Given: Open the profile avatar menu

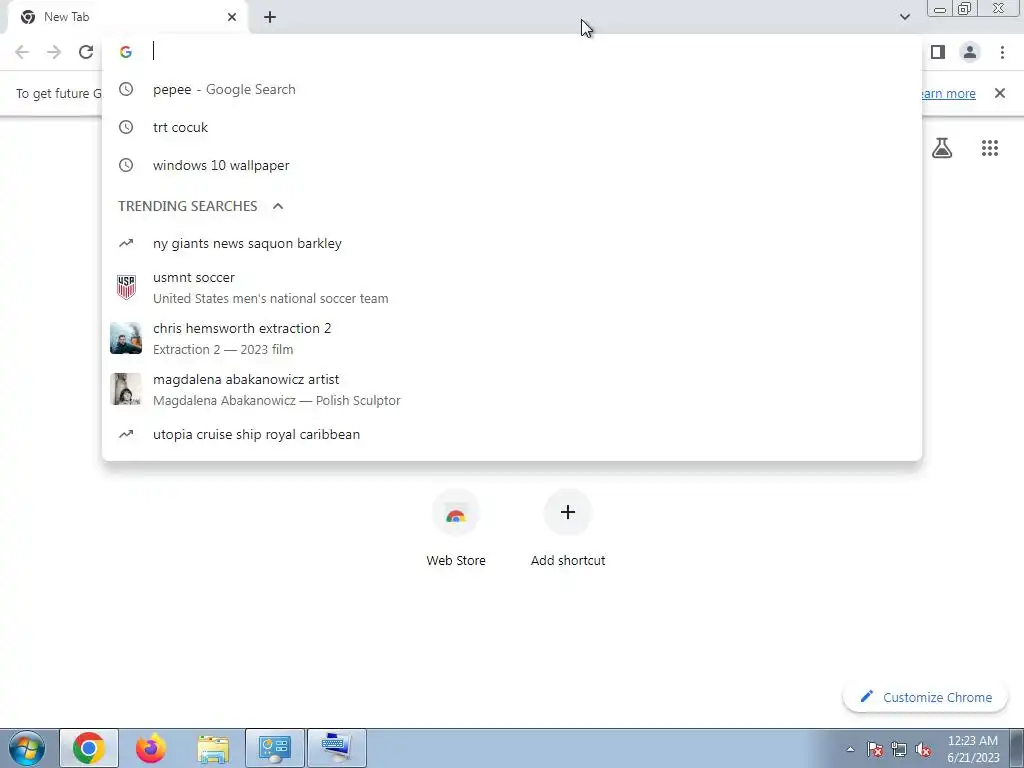Looking at the screenshot, I should (x=970, y=52).
